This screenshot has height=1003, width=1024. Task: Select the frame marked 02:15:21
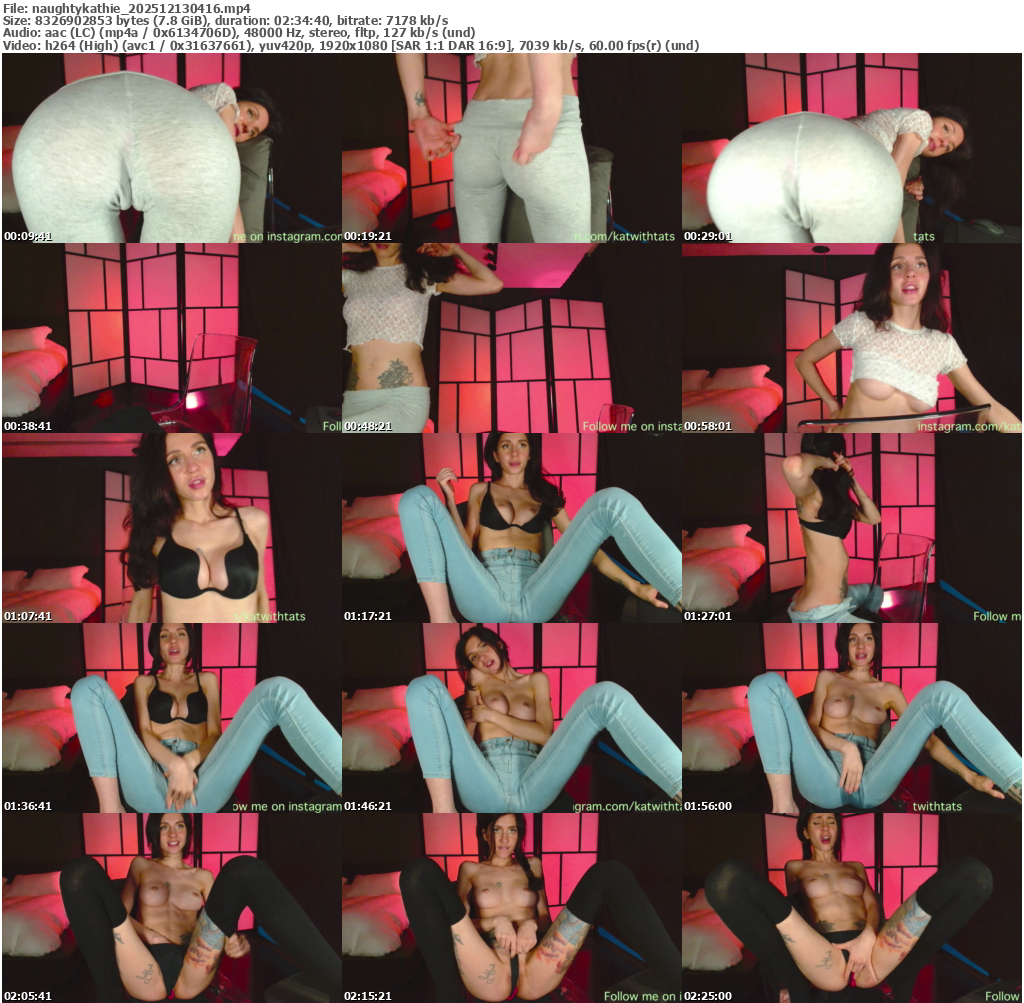(x=511, y=908)
